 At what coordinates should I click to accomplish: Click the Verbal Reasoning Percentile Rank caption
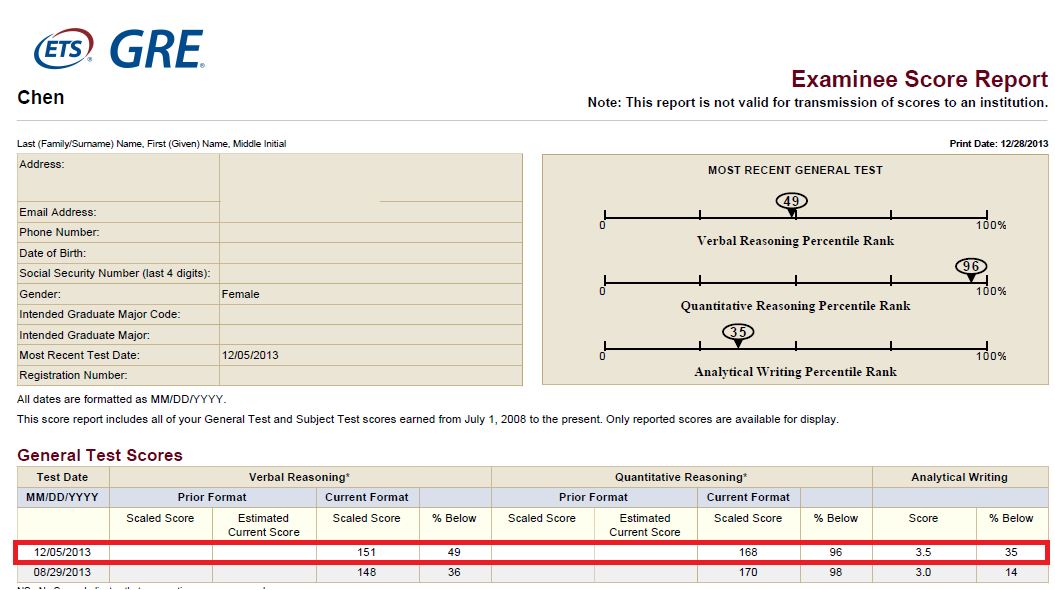pos(795,241)
